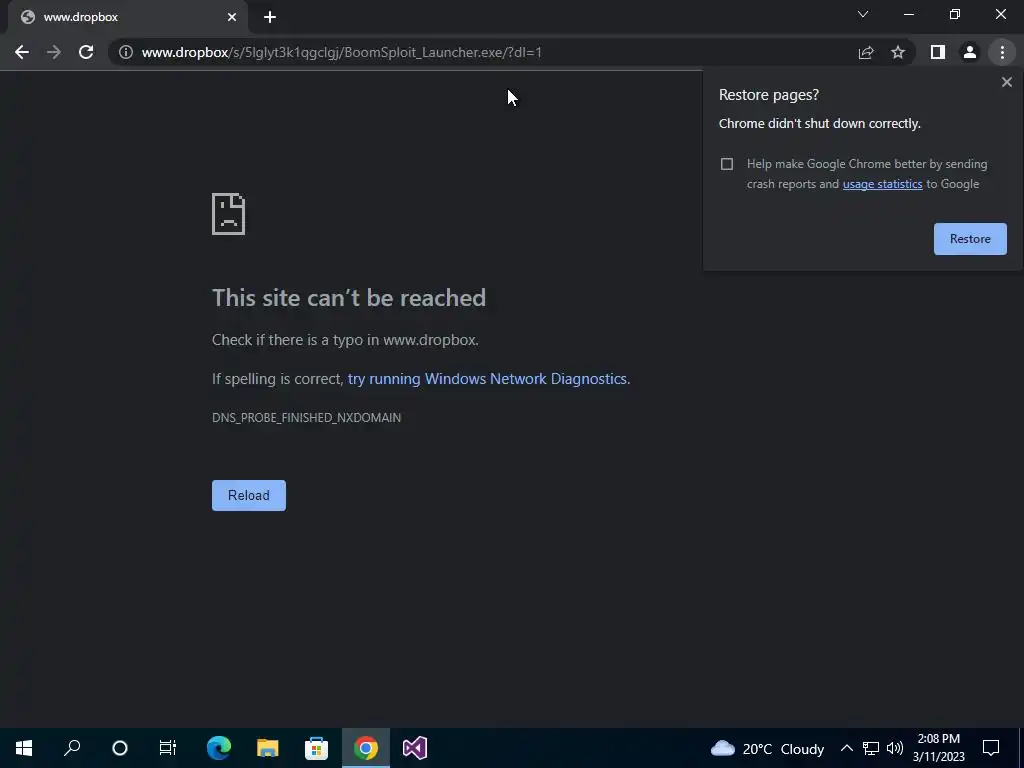Screen dimensions: 1024x768
Task: Open the usage statistics link
Action: (x=882, y=184)
